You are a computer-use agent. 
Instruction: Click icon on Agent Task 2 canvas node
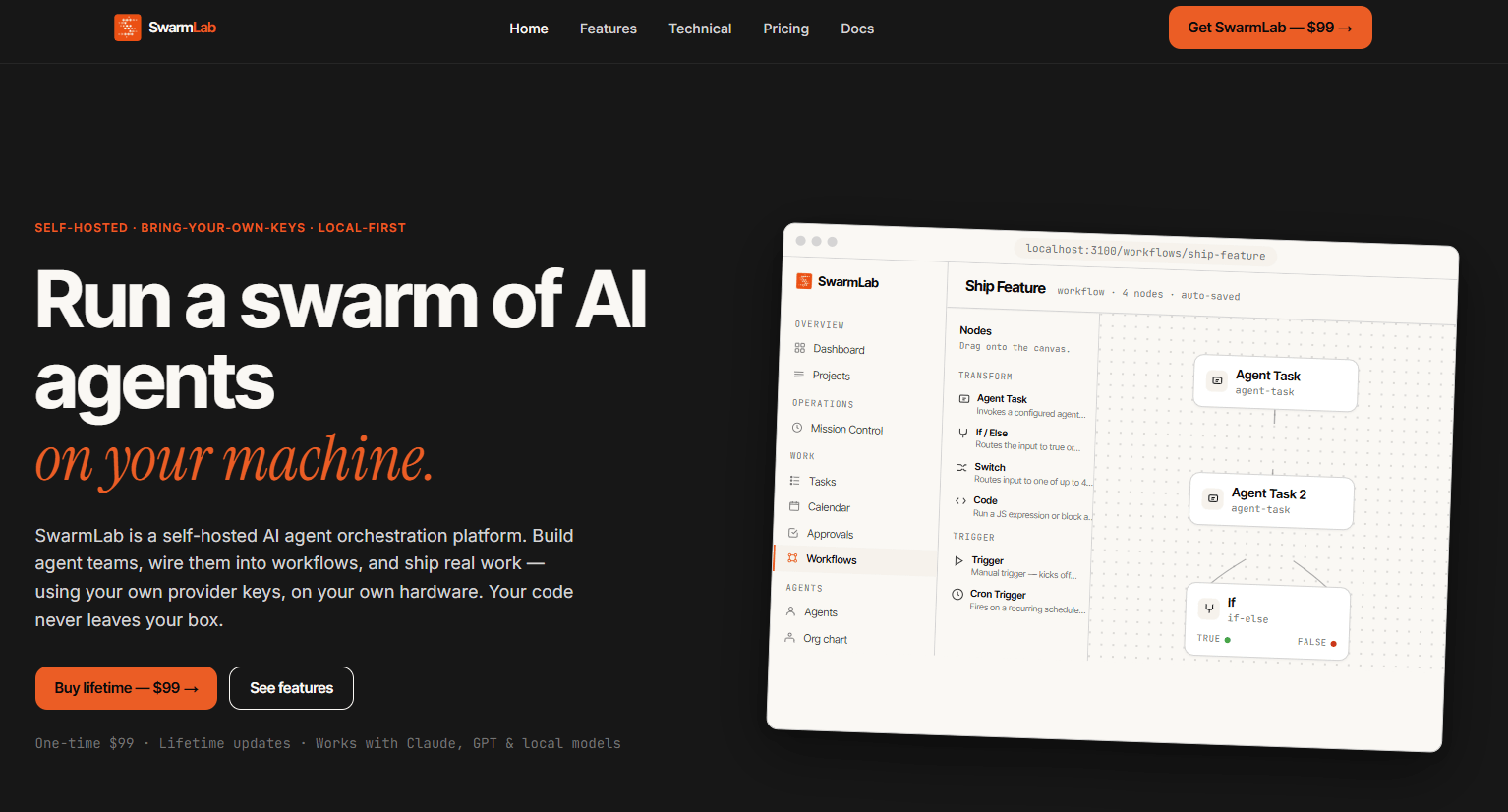[1213, 498]
